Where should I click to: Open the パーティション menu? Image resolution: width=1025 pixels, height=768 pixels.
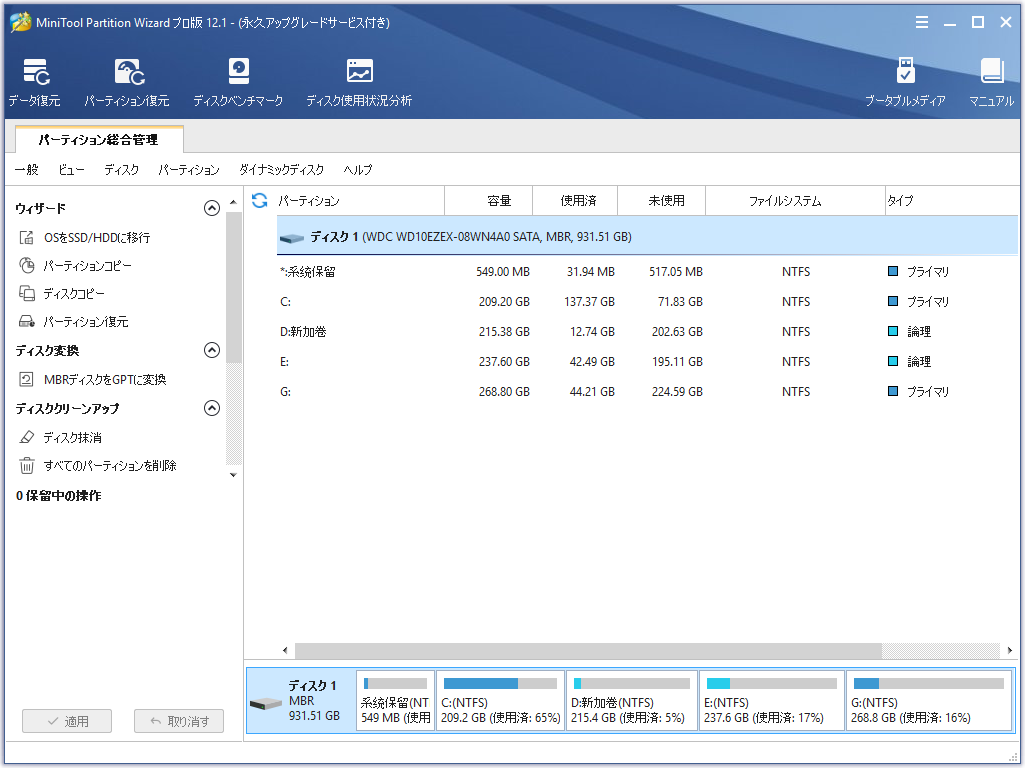coord(189,169)
